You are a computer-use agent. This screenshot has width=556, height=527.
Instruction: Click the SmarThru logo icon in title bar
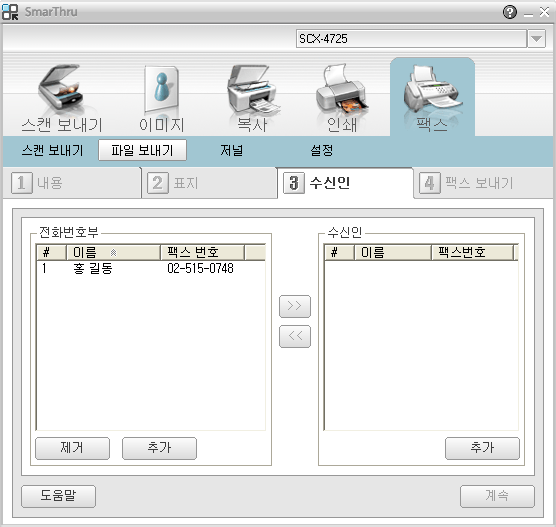(10, 12)
